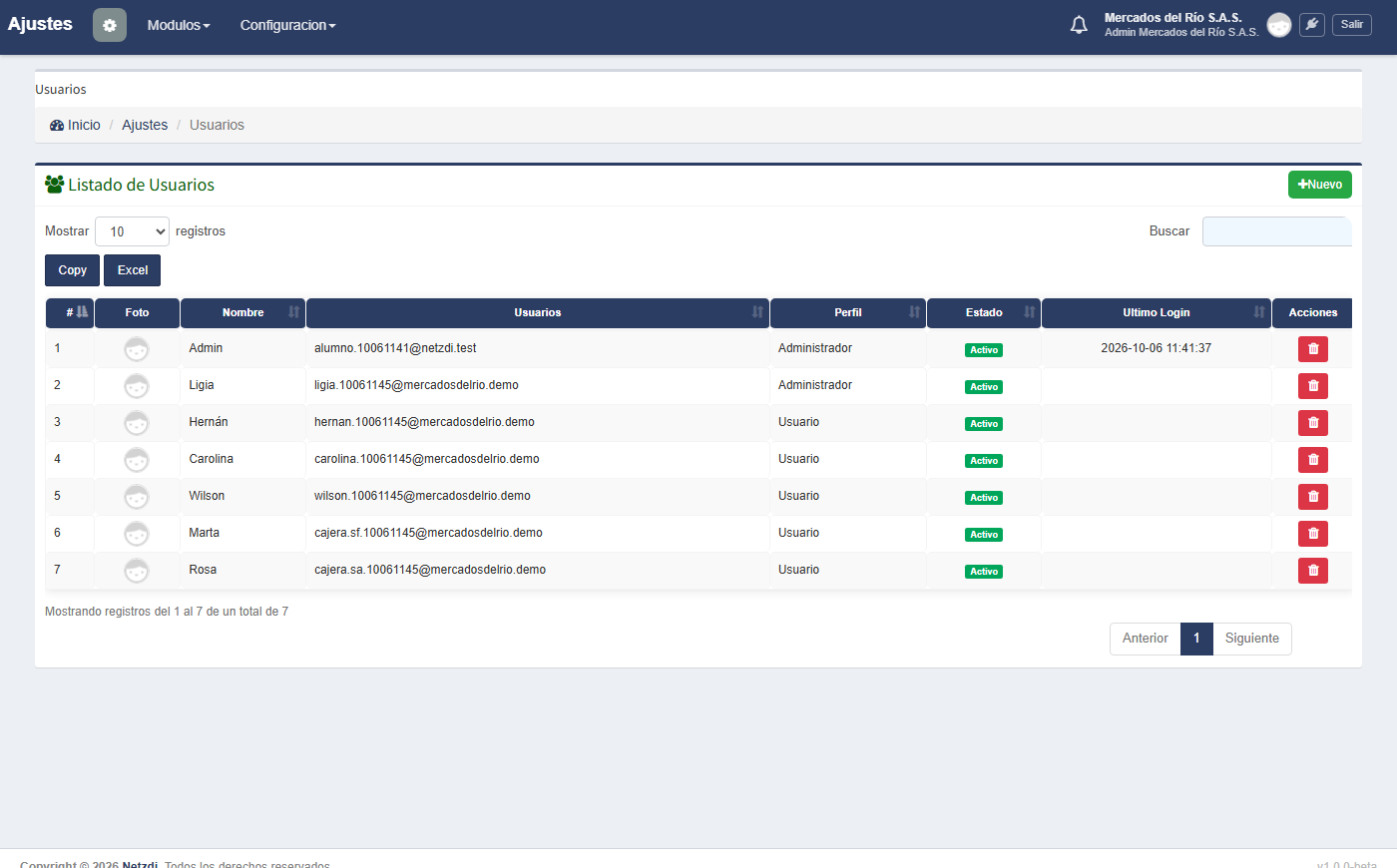Delete user Admin with the trash icon
This screenshot has height=868, width=1397.
click(1313, 349)
